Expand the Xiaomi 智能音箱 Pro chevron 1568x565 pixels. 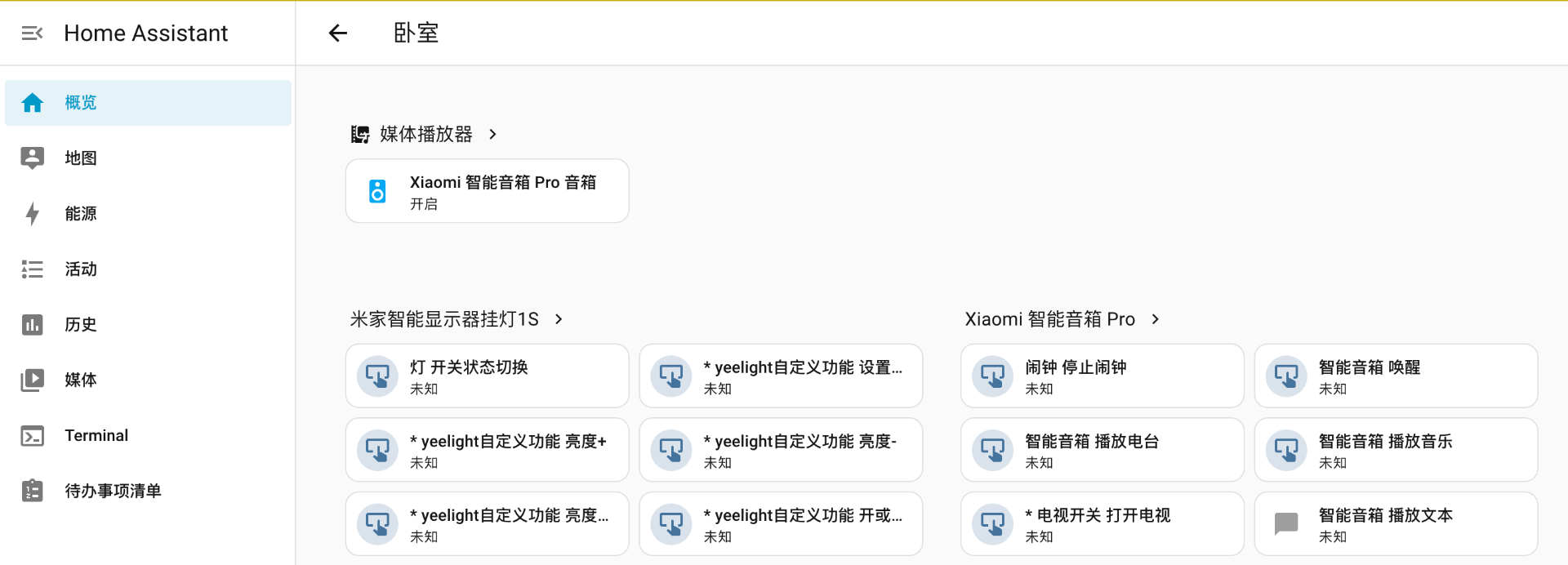pos(1155,319)
